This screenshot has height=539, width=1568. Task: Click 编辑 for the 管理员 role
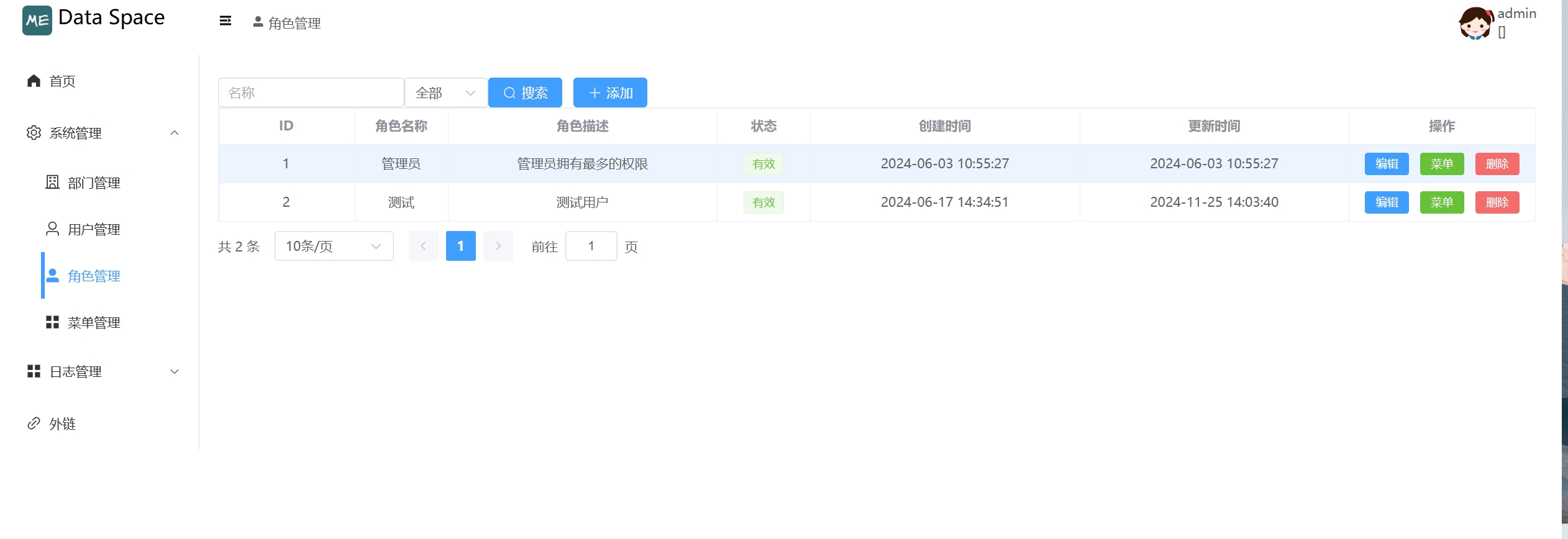1386,164
